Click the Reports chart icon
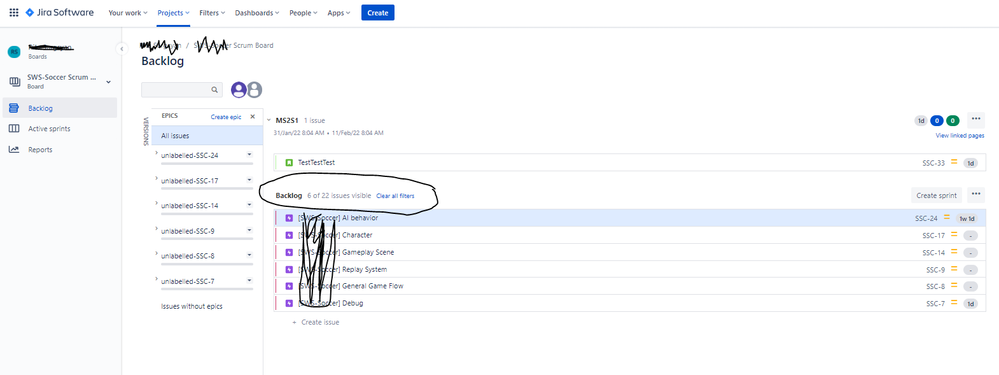 click(13, 150)
